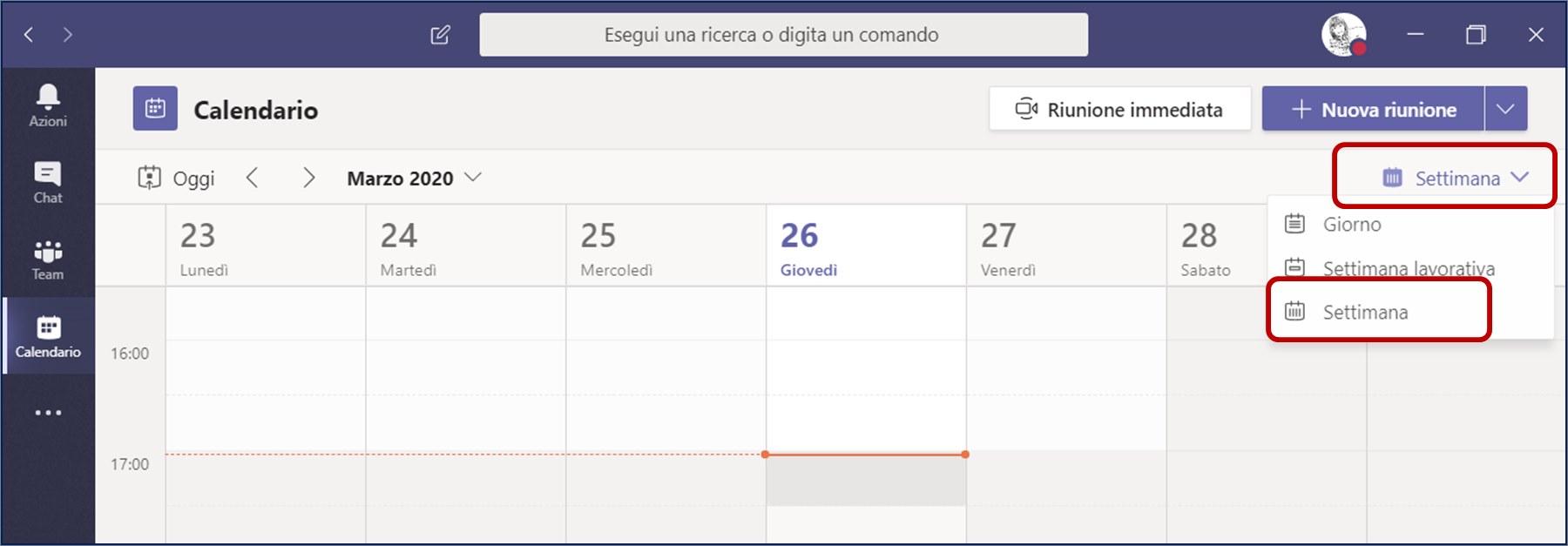Minimize the Teams window

tap(1416, 35)
